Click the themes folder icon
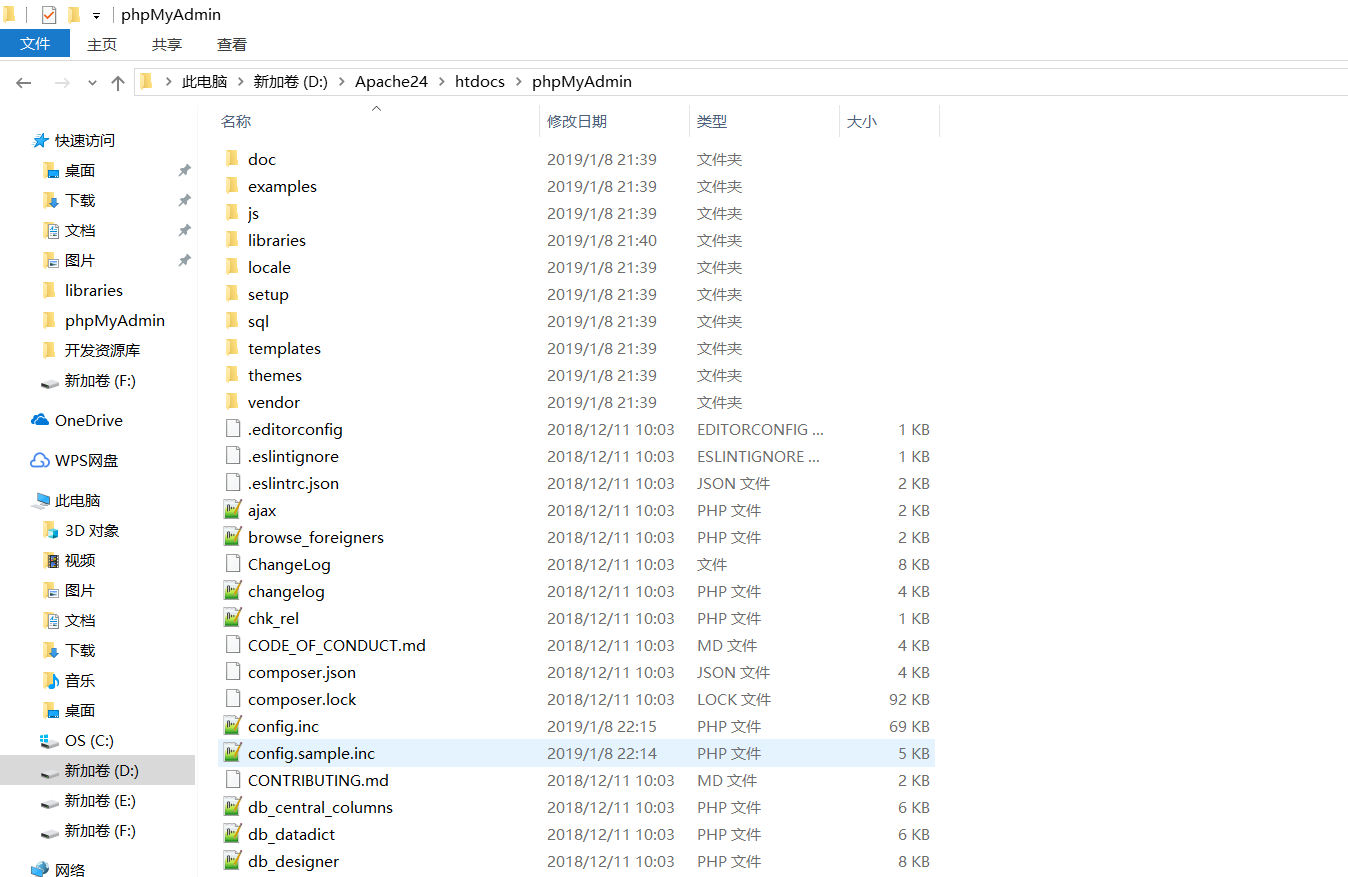Viewport: 1348px width, 877px height. 232,375
